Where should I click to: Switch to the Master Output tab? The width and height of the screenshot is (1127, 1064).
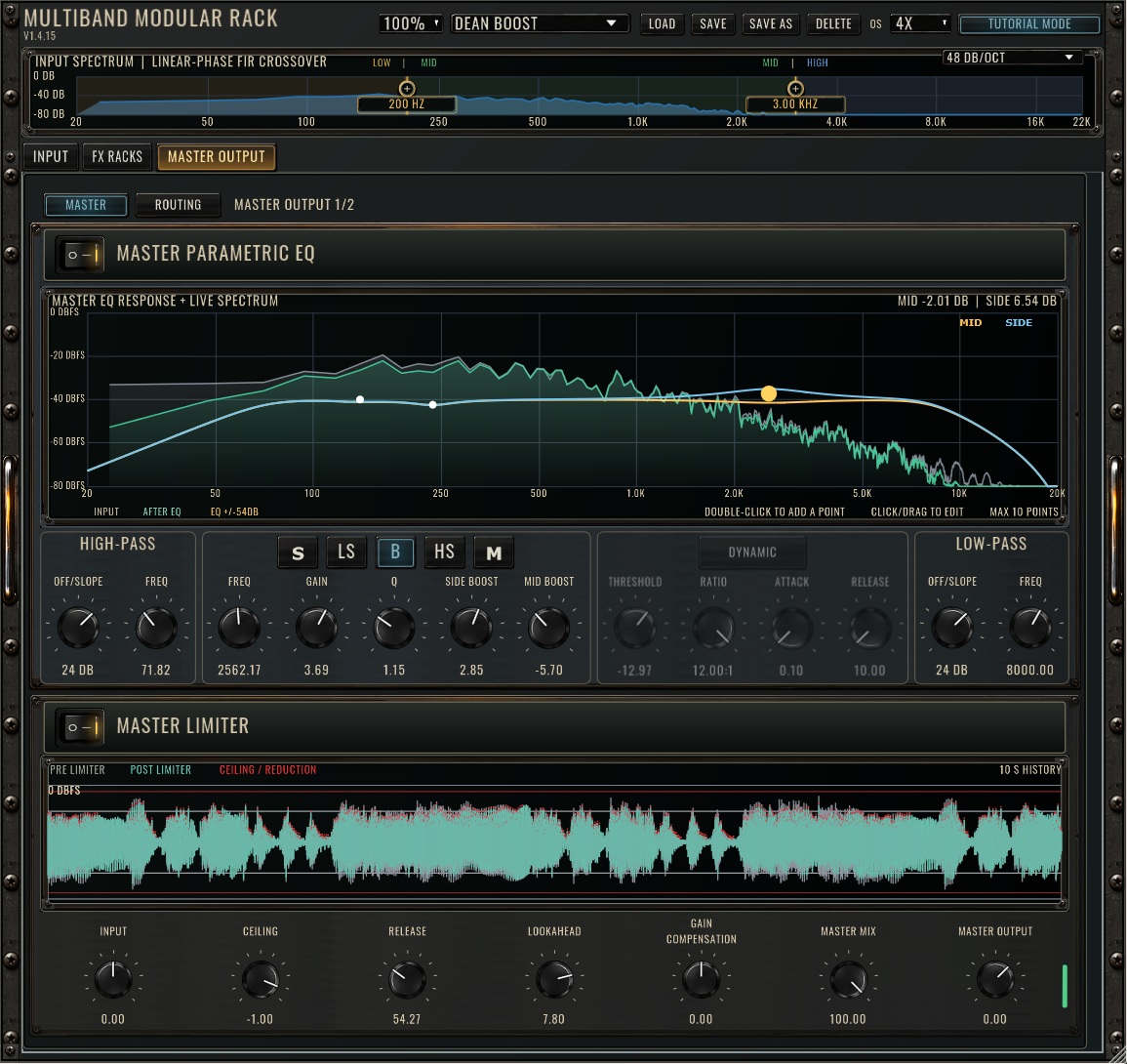(217, 157)
